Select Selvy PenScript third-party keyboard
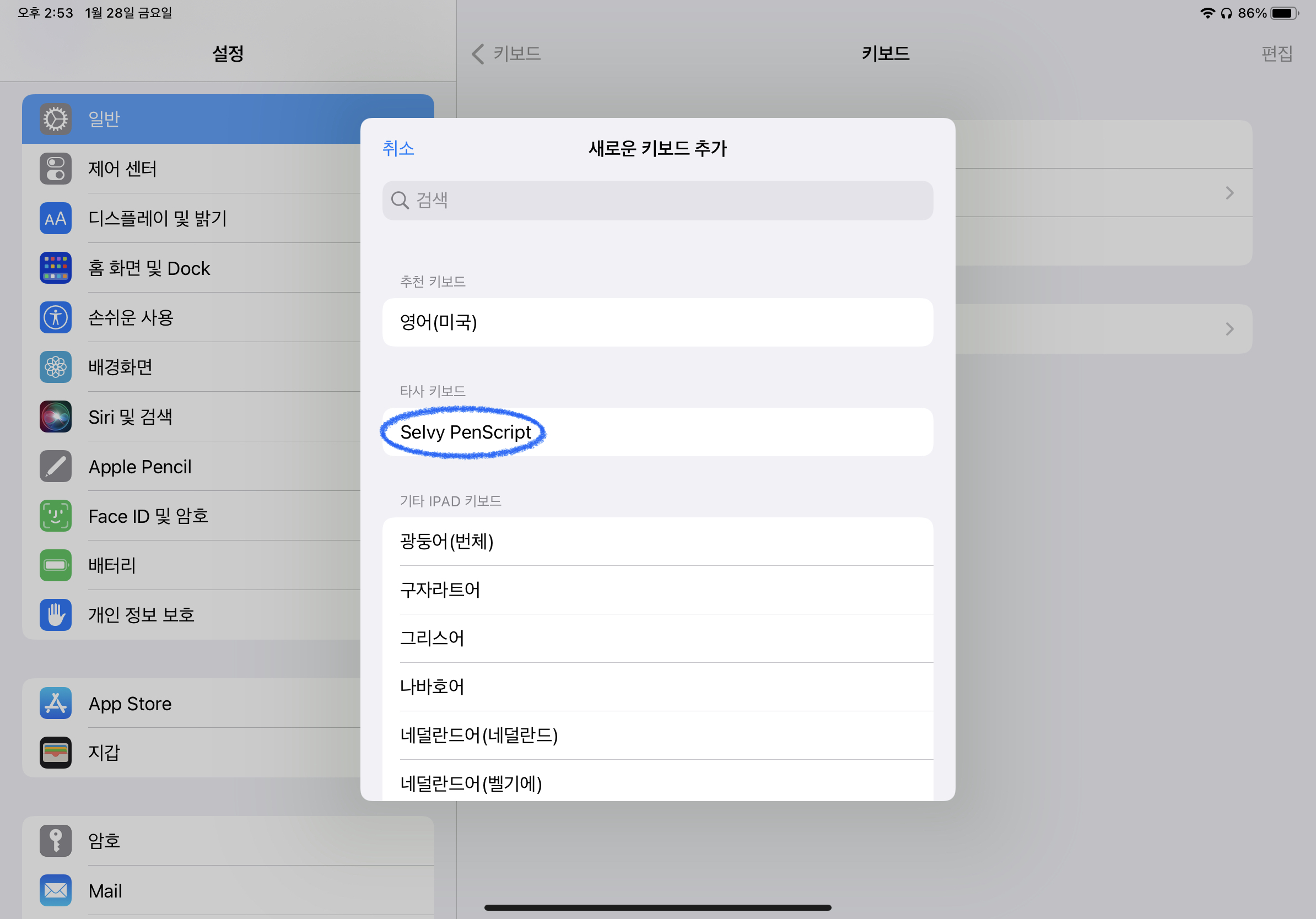This screenshot has height=919, width=1316. coord(657,432)
